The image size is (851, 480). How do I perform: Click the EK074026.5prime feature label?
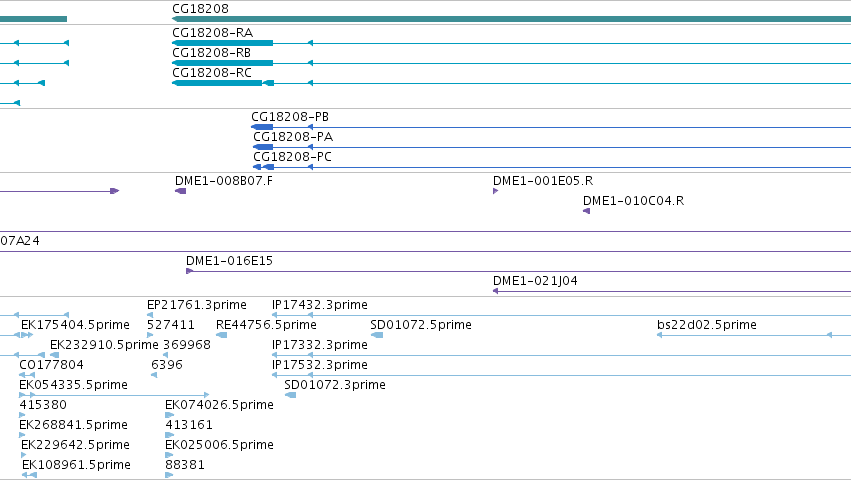click(219, 405)
